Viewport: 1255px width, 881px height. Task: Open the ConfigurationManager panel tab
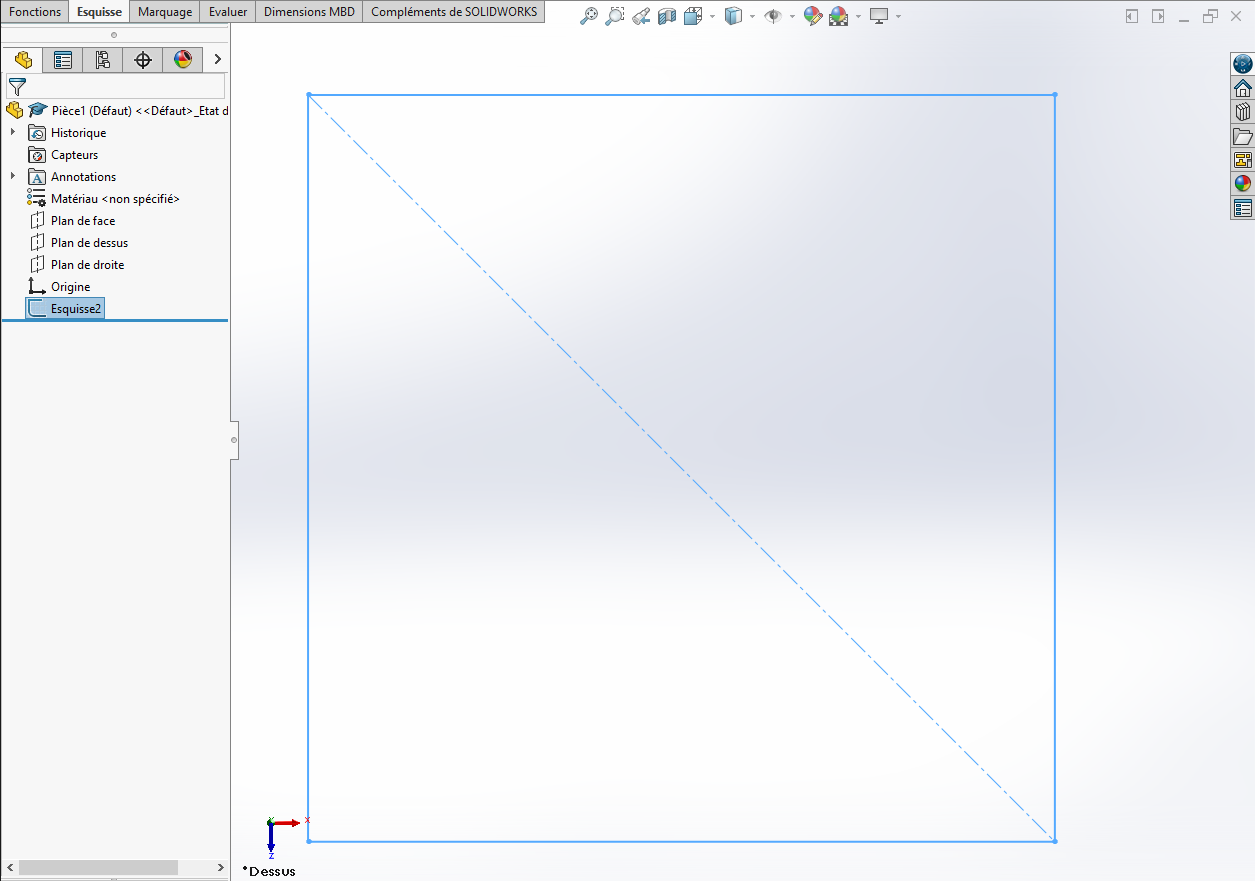(x=103, y=60)
